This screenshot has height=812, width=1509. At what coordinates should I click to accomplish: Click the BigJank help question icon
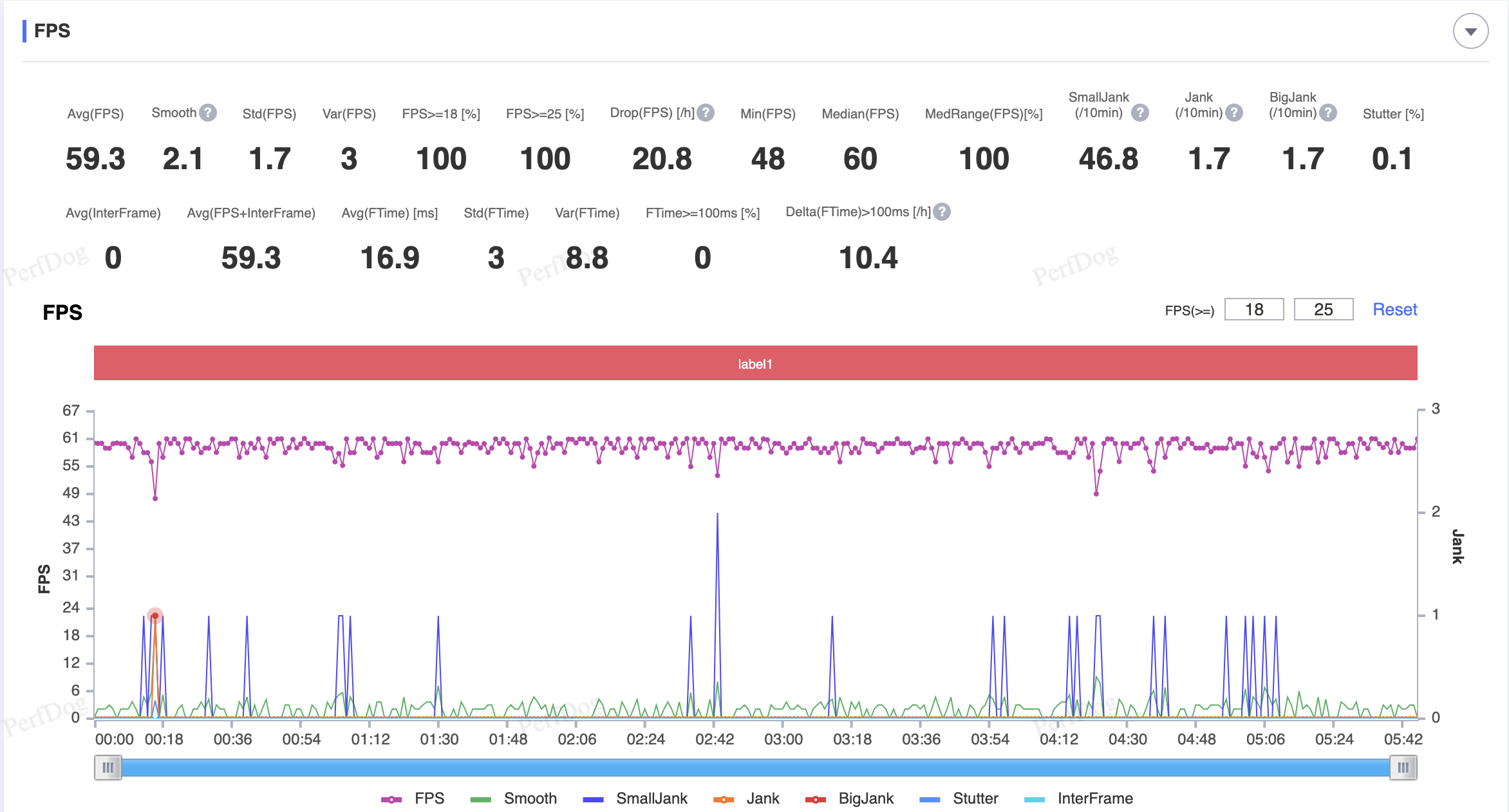(x=1327, y=113)
